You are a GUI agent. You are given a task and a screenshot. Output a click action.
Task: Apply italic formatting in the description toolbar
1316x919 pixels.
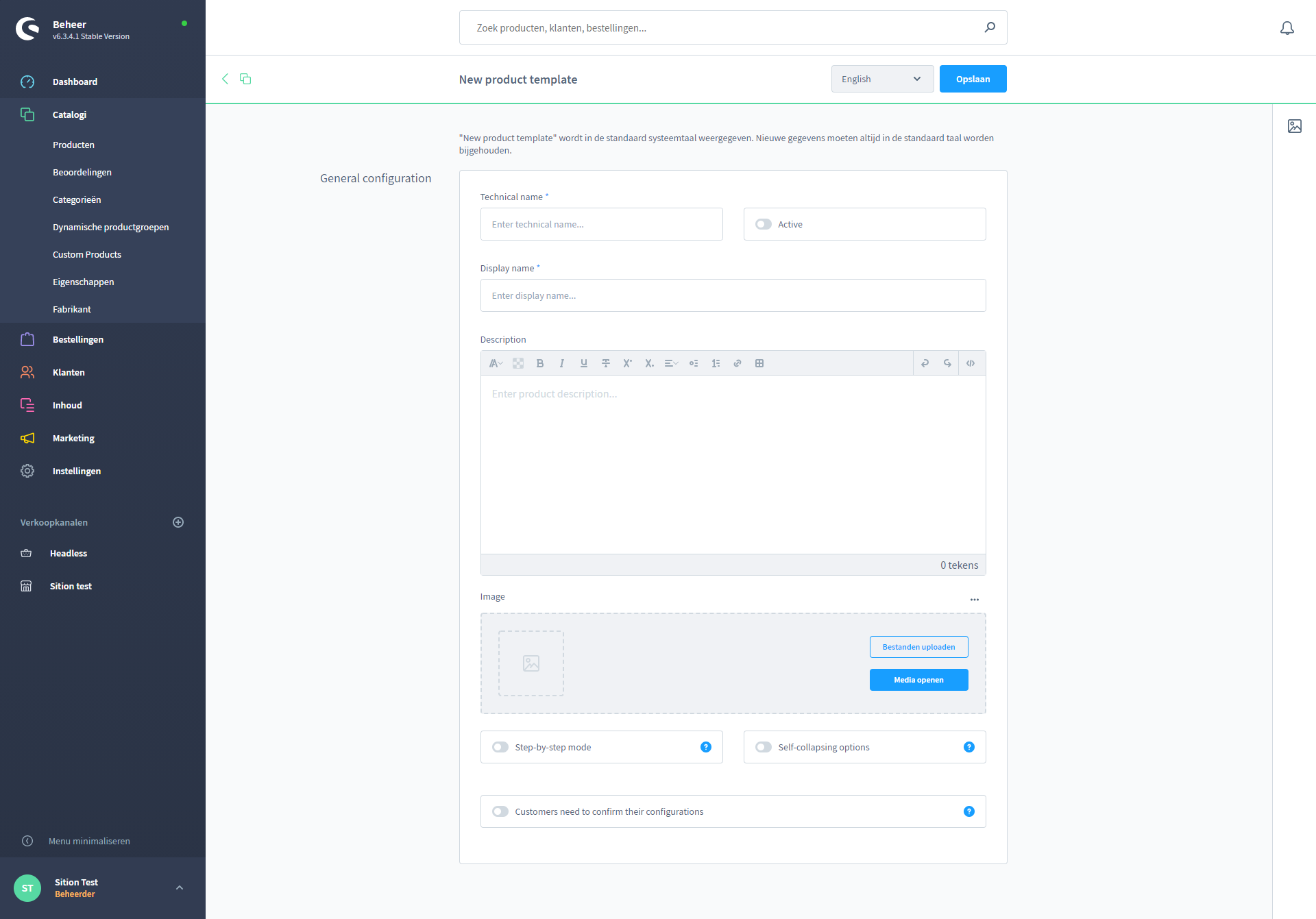pos(562,363)
